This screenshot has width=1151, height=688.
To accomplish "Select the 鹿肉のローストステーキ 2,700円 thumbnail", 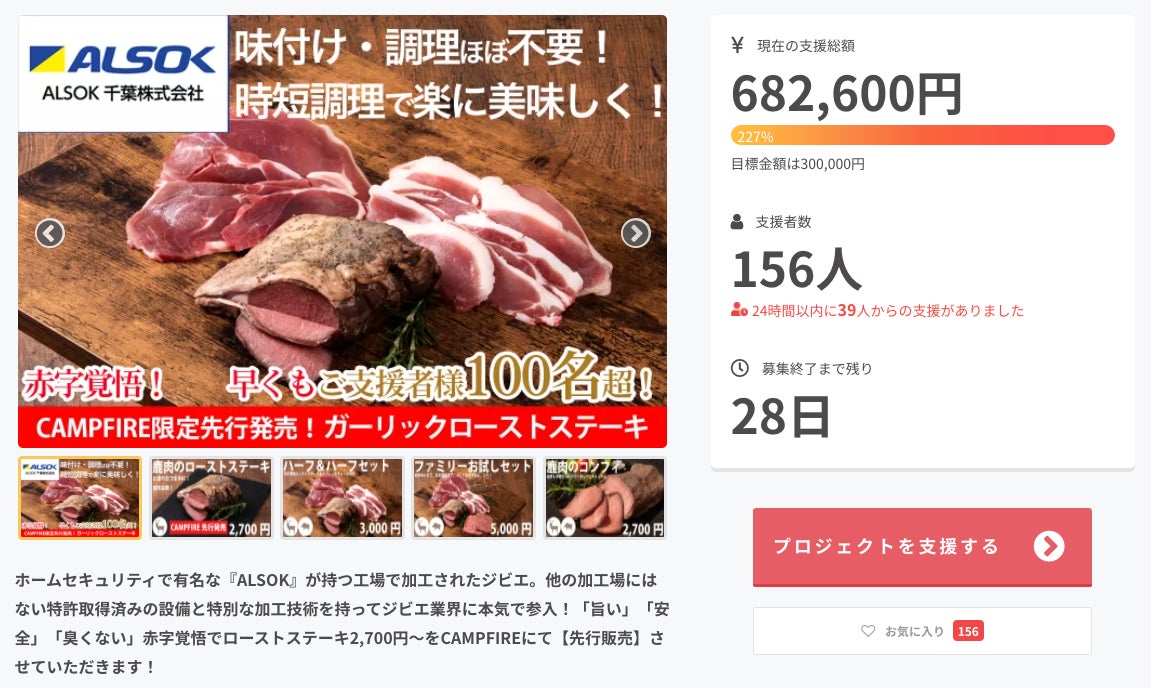I will 211,498.
